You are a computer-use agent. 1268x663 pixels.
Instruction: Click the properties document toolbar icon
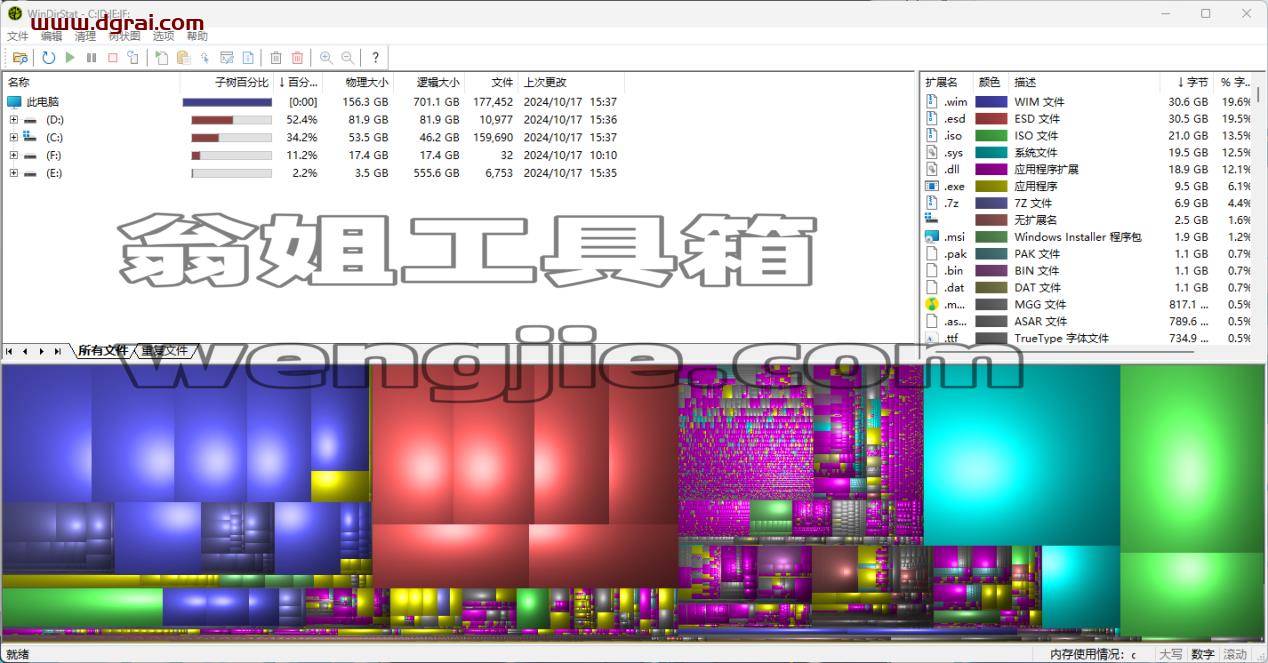(x=248, y=58)
